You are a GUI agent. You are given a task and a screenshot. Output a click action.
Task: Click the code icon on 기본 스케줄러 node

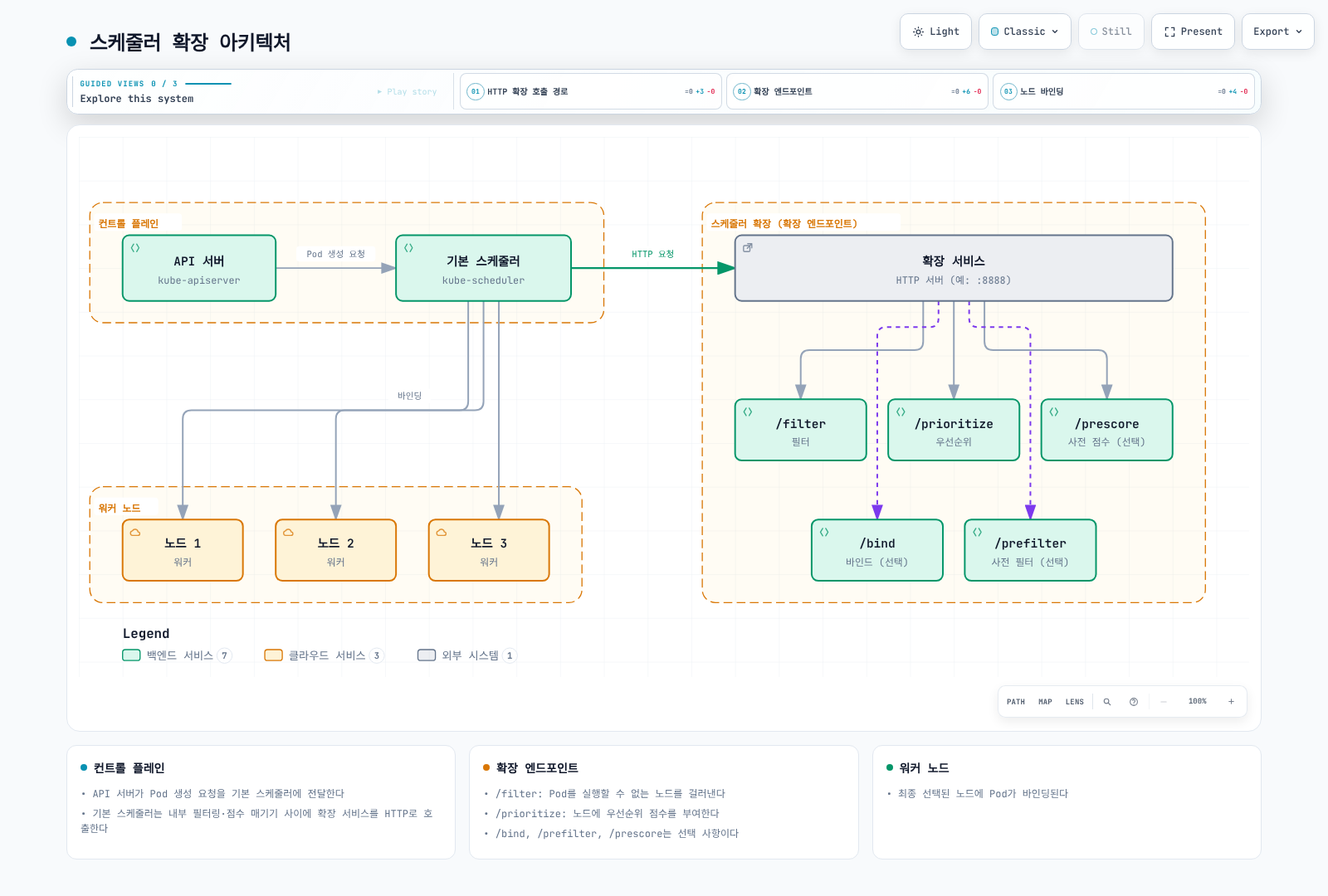click(408, 248)
